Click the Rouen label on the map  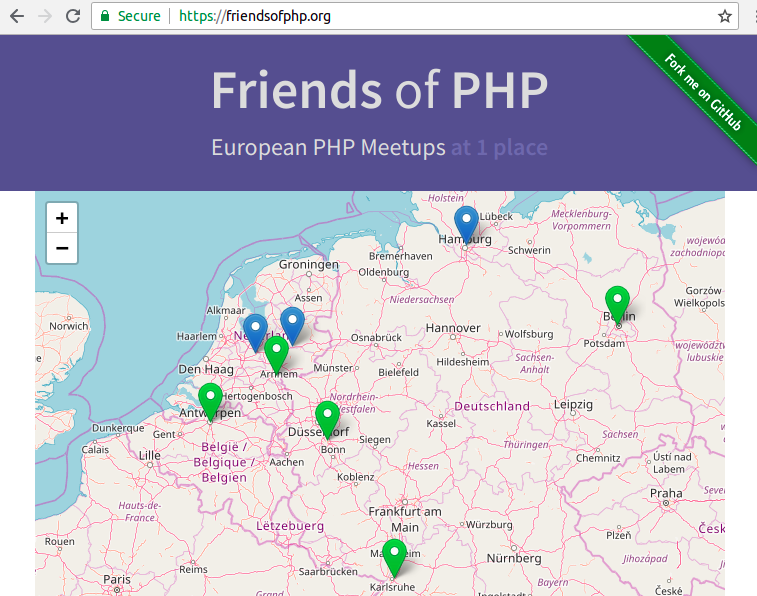tap(60, 541)
